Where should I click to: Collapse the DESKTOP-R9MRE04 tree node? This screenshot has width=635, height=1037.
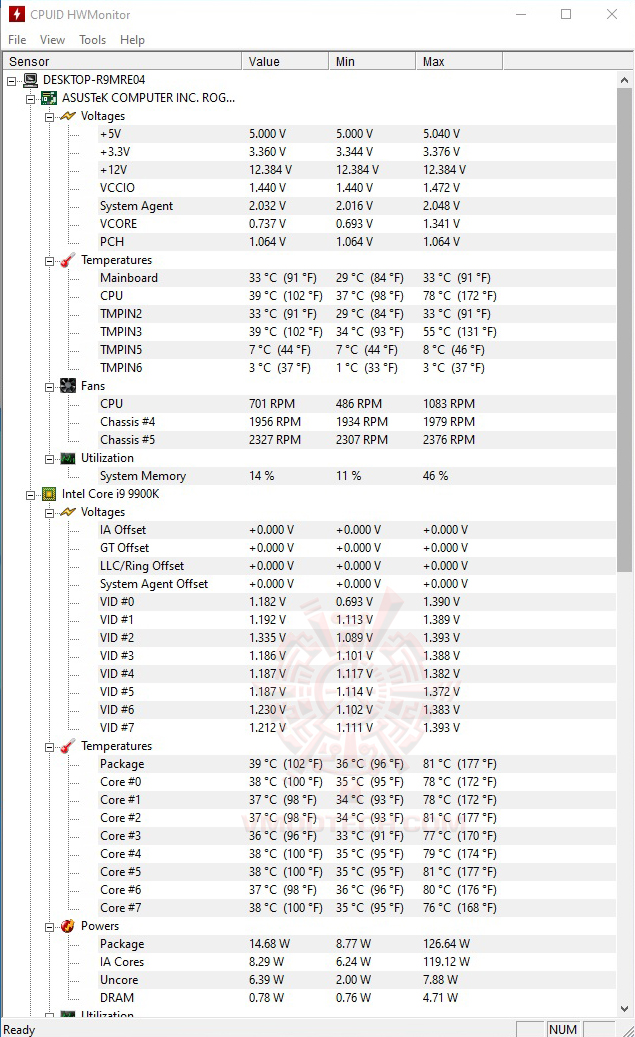point(11,80)
